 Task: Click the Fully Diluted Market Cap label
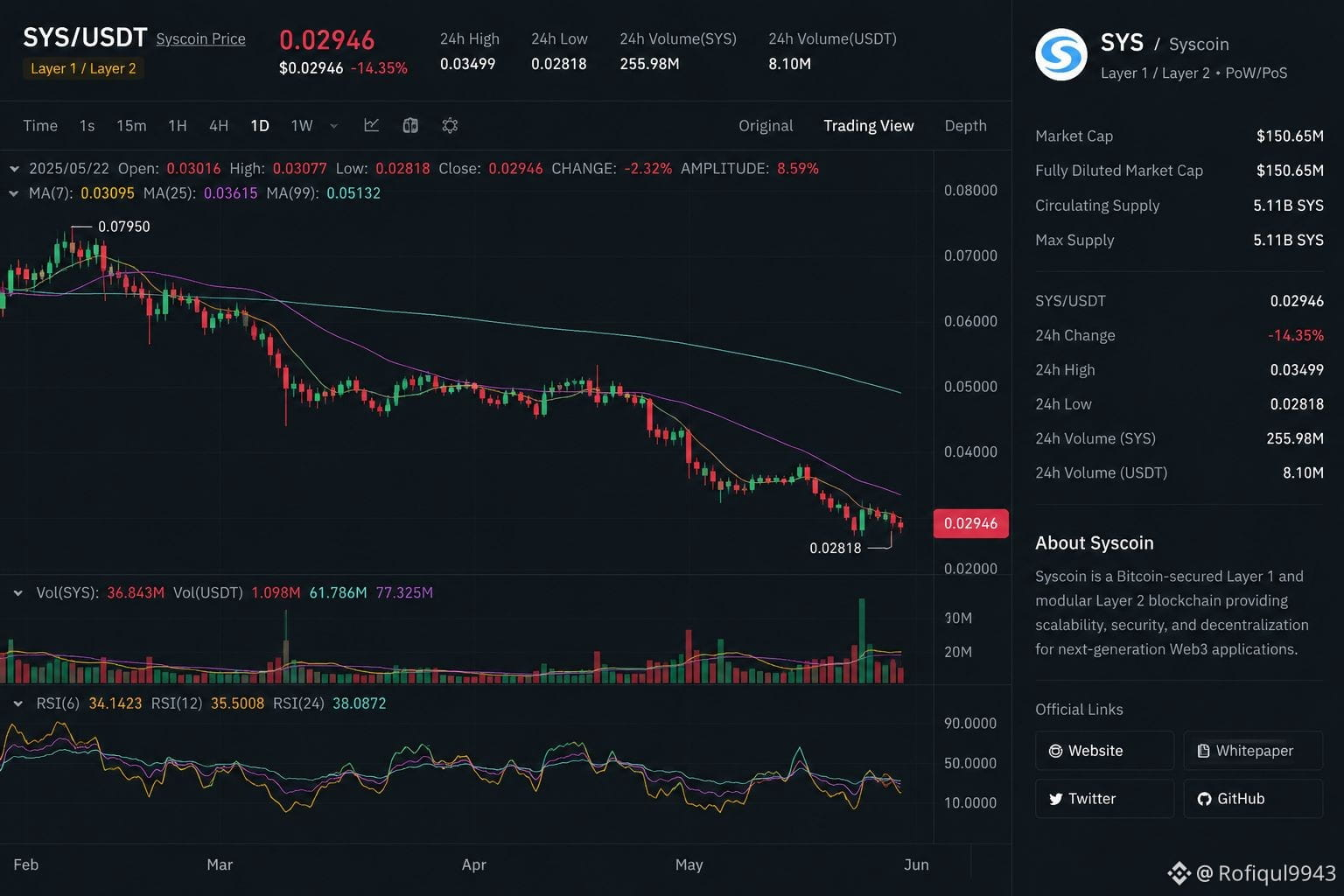pyautogui.click(x=1119, y=171)
